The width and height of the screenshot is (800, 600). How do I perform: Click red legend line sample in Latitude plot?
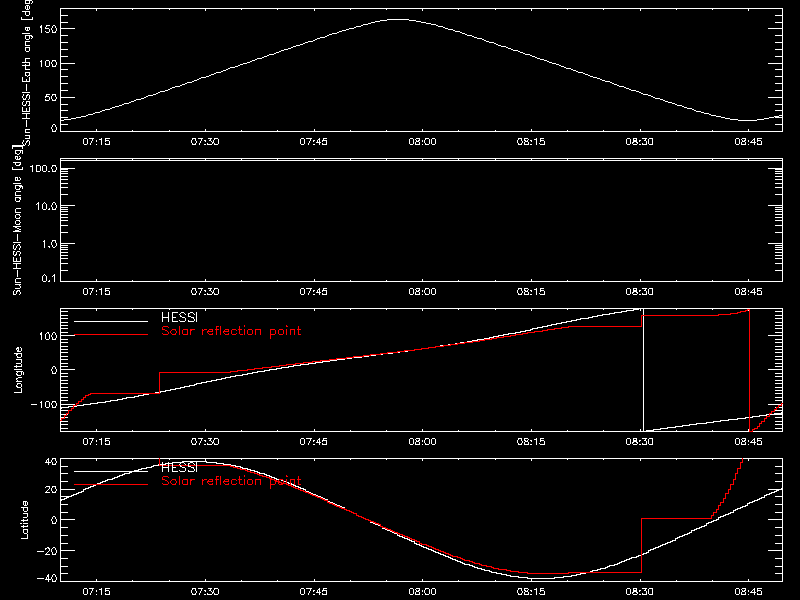tap(111, 485)
